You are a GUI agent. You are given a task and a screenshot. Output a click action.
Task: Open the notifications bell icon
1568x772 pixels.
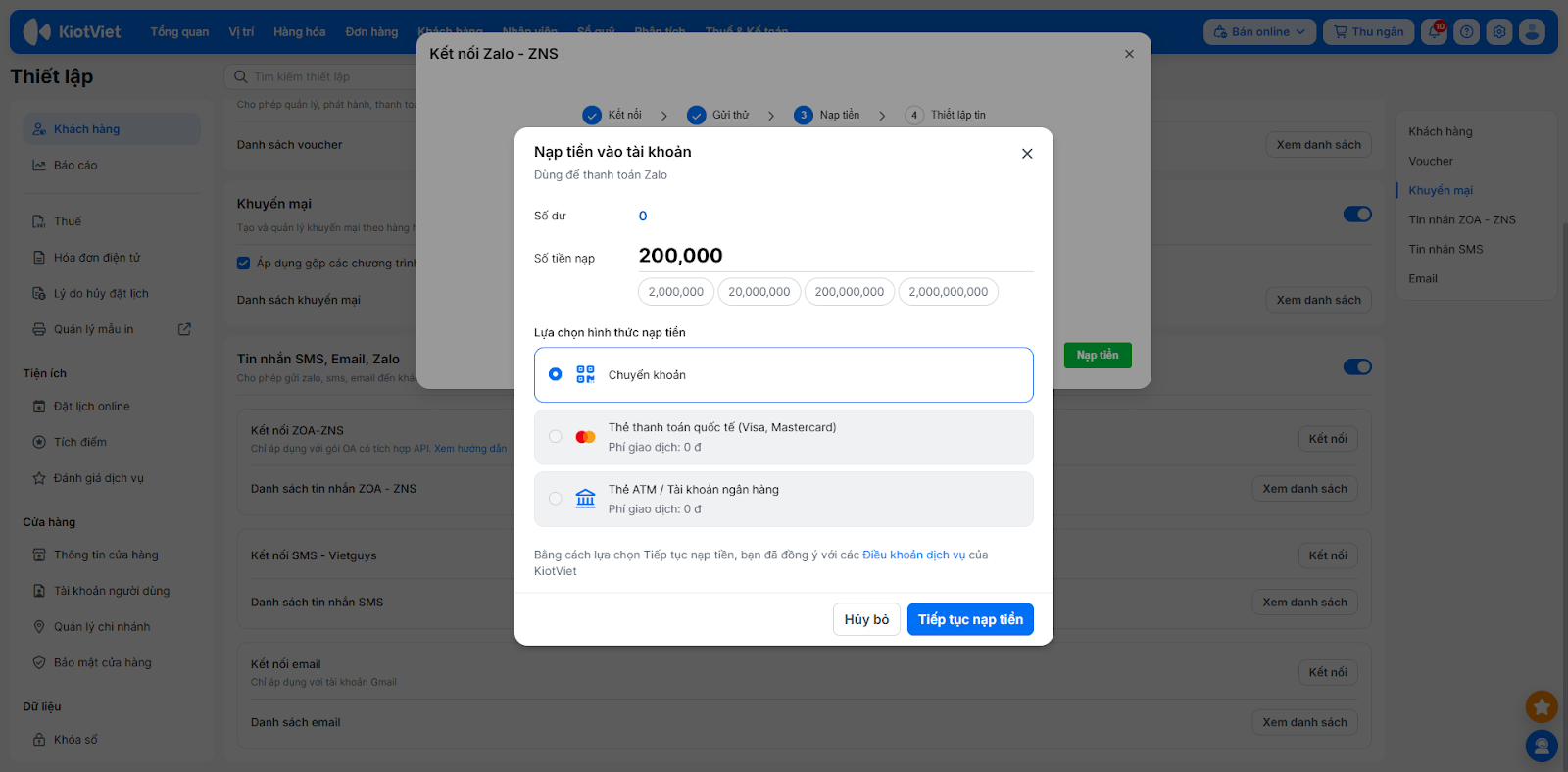coord(1434,32)
